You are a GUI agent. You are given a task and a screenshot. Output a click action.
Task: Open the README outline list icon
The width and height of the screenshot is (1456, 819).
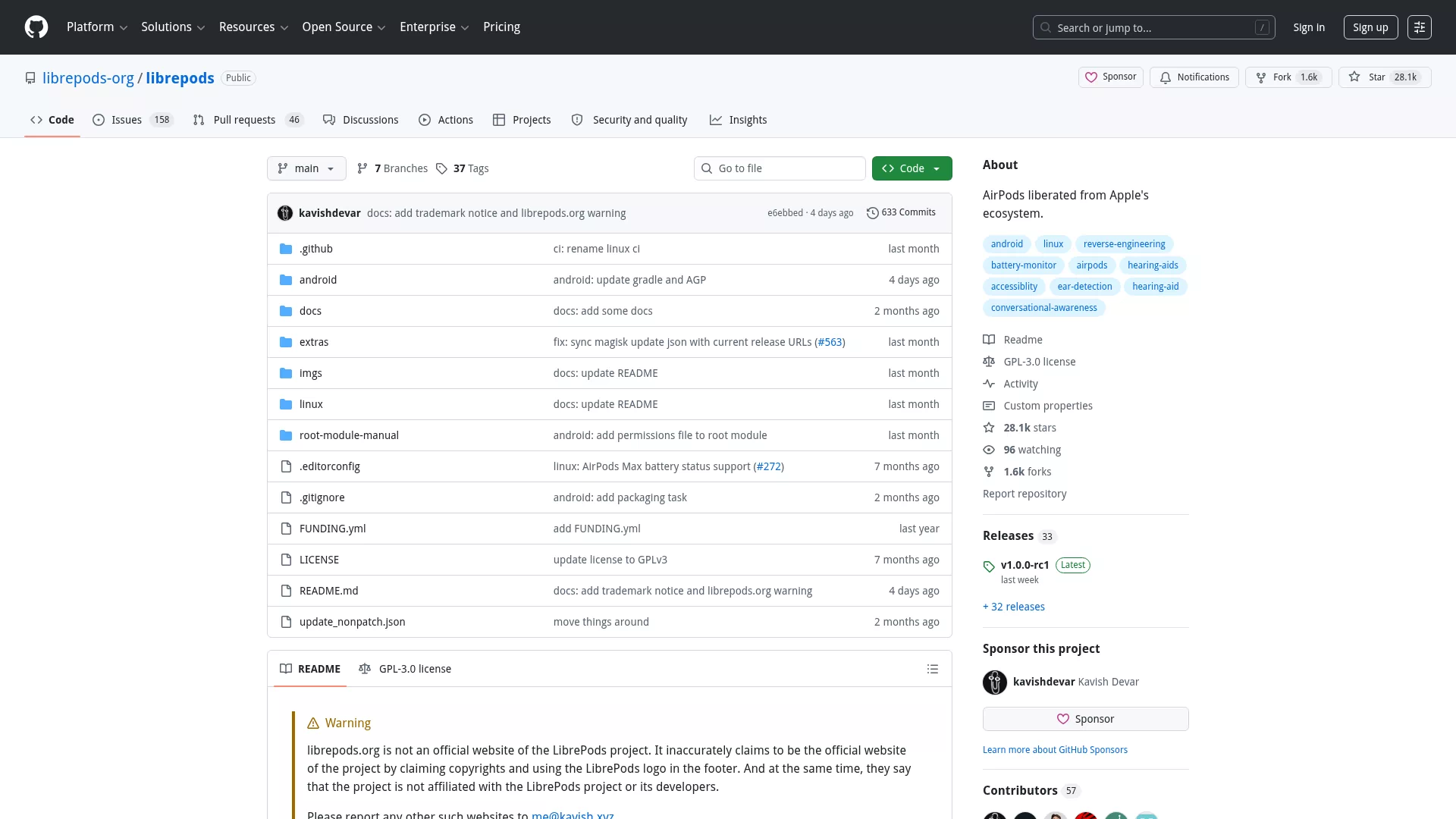[933, 669]
